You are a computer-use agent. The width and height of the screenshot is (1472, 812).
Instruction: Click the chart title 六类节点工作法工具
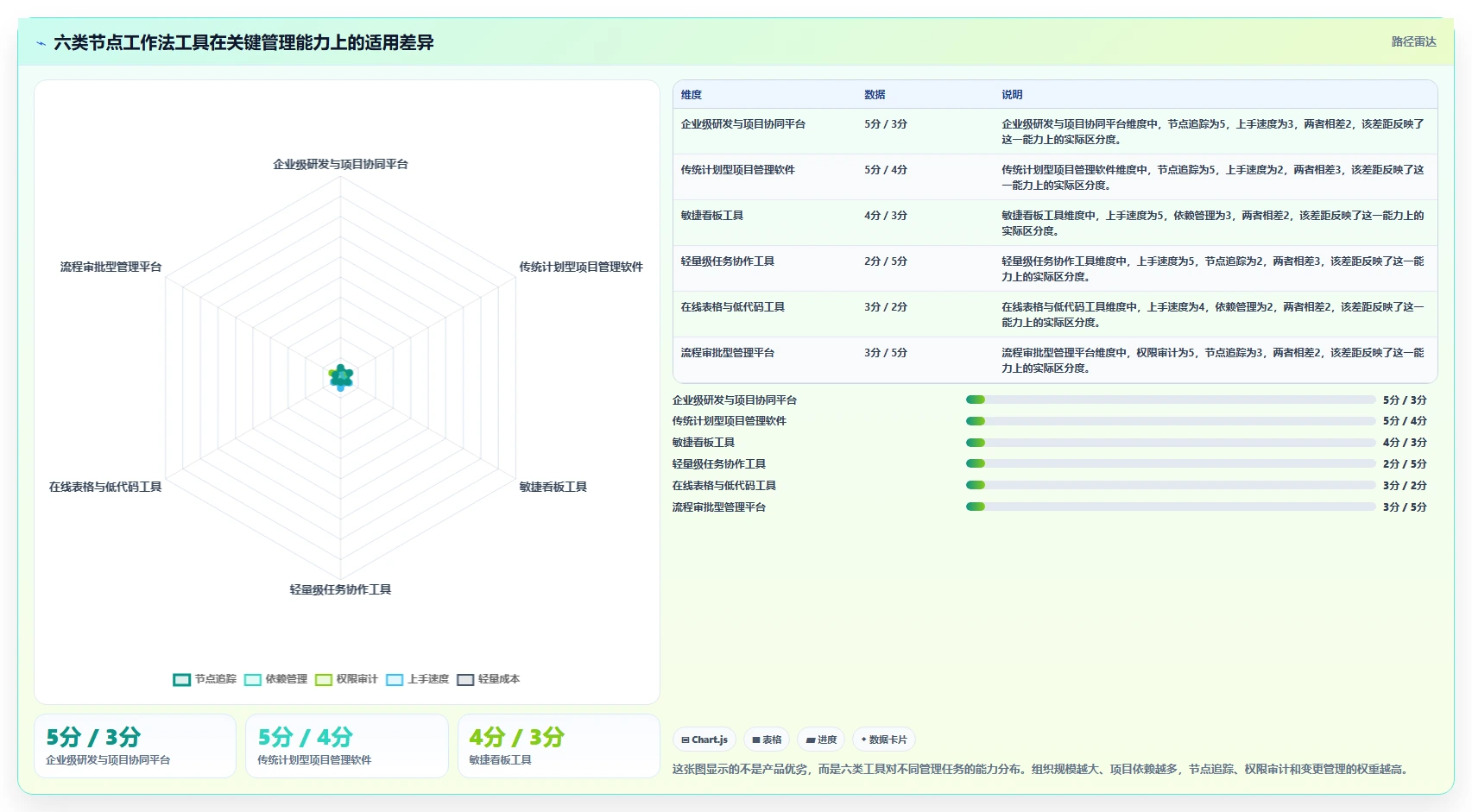(x=243, y=42)
